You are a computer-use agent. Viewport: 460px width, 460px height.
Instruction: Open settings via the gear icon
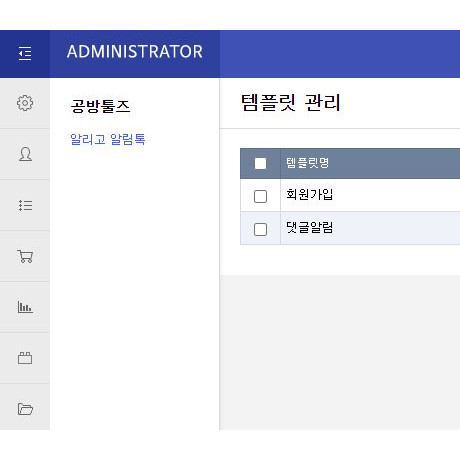tap(25, 103)
